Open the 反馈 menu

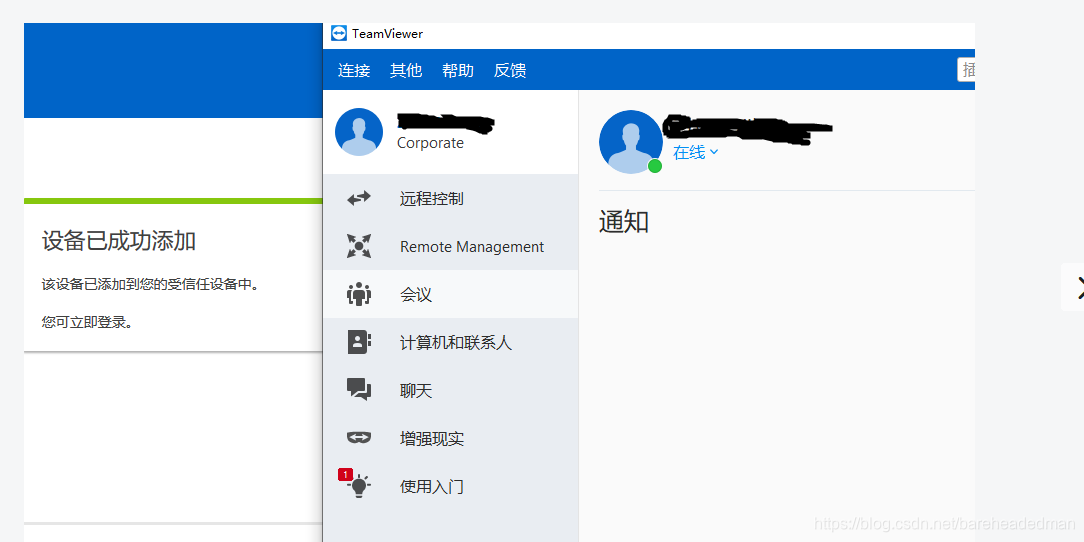510,71
